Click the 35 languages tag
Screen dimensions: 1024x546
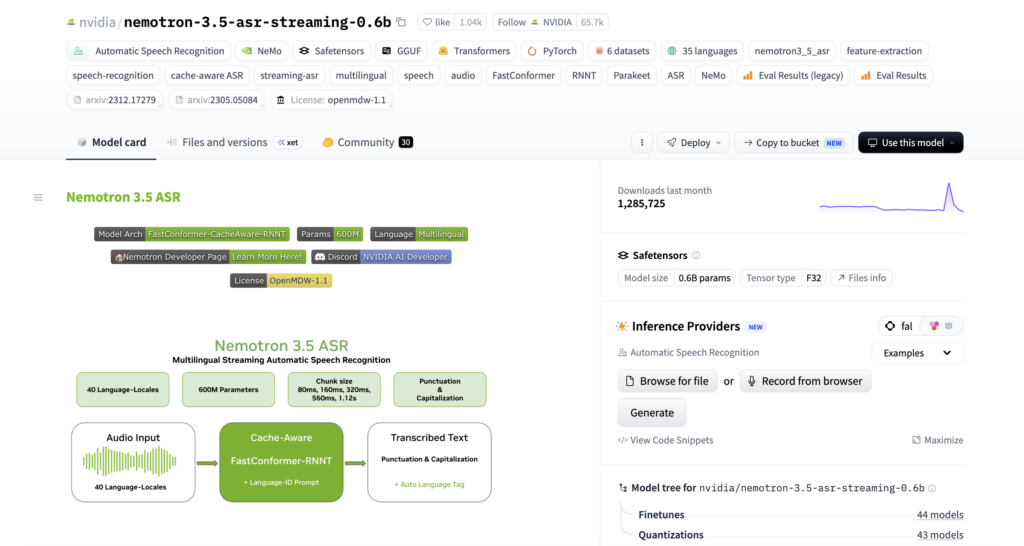pyautogui.click(x=702, y=51)
